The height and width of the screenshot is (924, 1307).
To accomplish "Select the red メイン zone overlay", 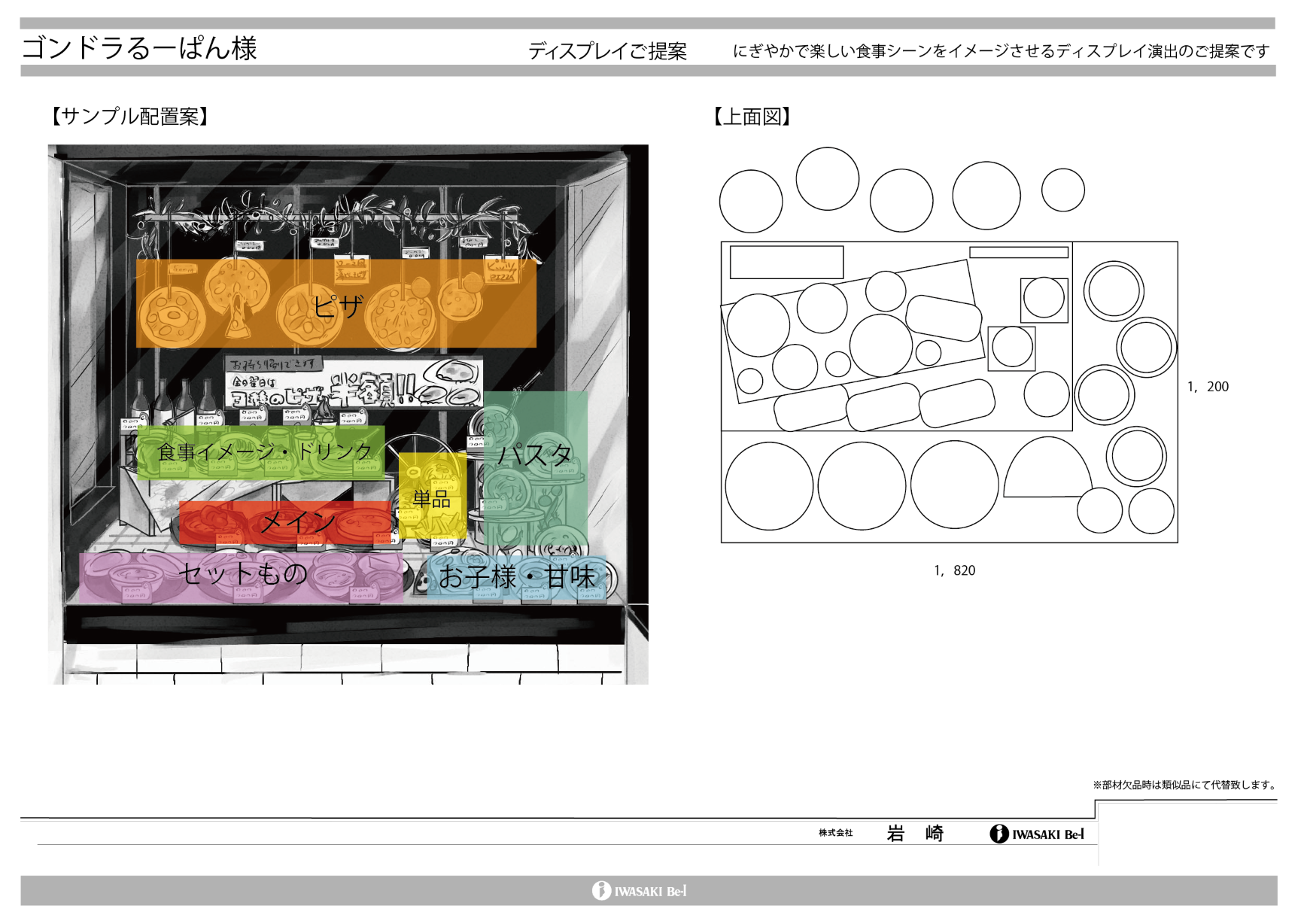I will point(286,522).
